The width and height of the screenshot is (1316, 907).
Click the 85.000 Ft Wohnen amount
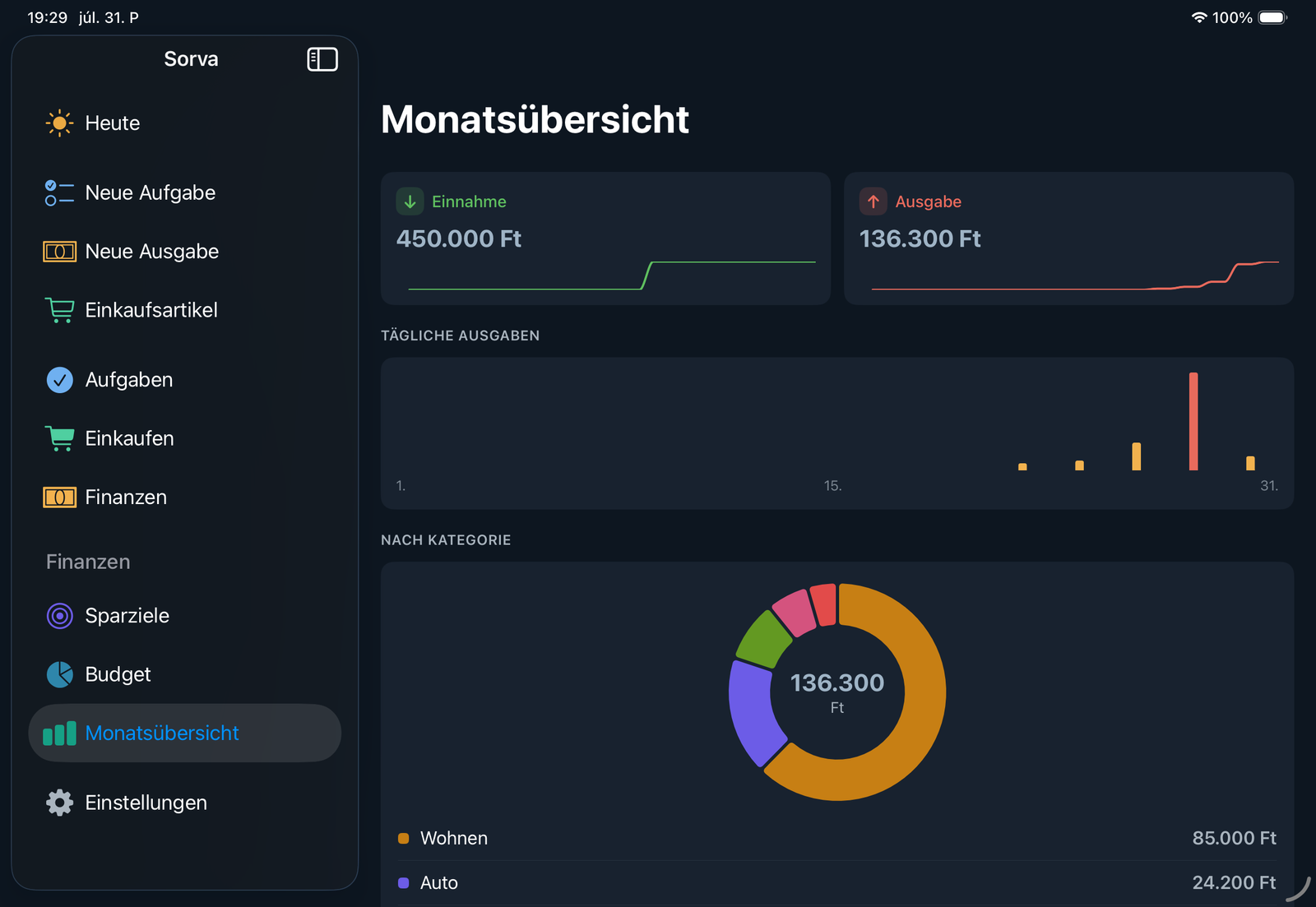1234,839
